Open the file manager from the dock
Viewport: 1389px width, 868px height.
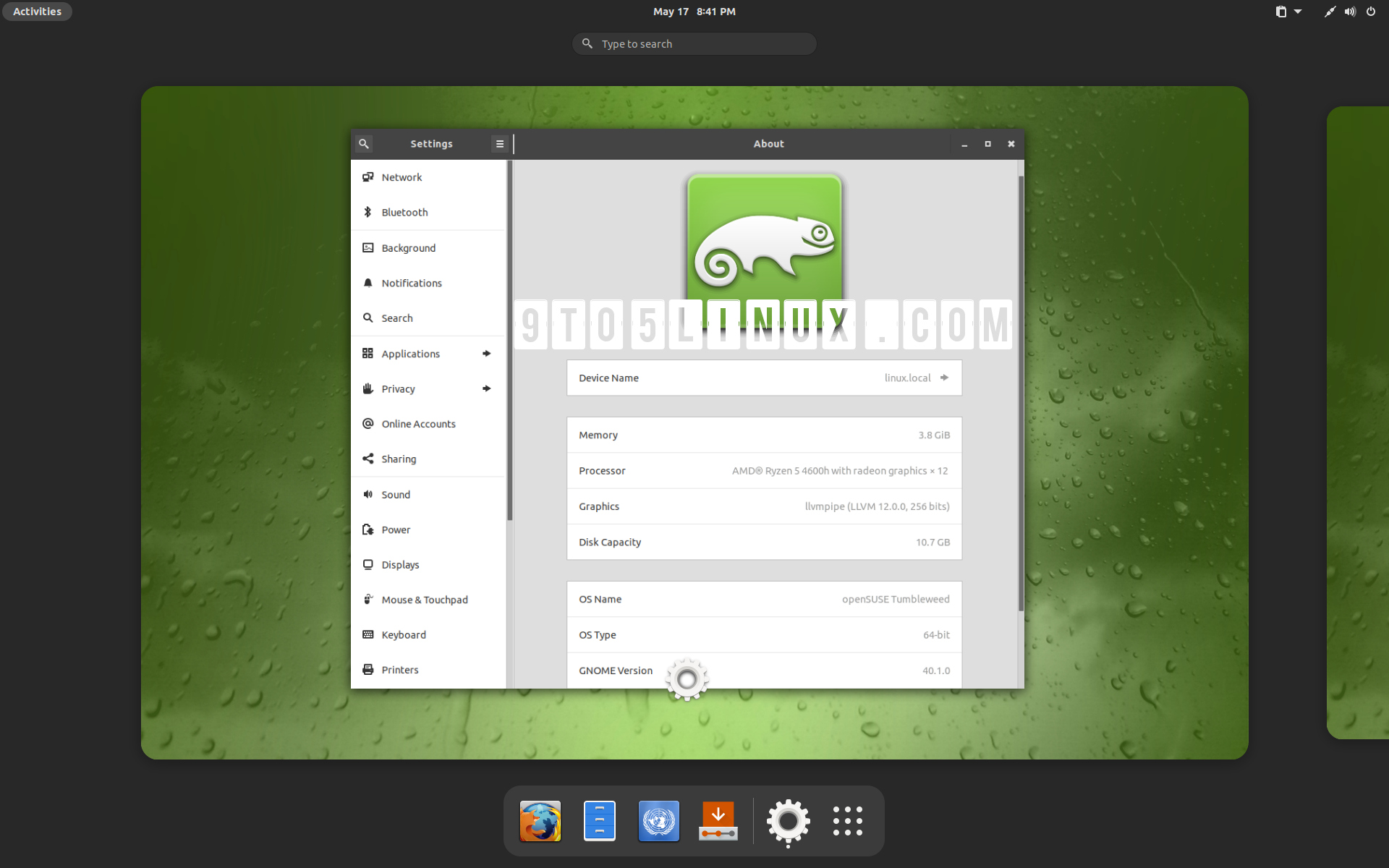point(598,821)
